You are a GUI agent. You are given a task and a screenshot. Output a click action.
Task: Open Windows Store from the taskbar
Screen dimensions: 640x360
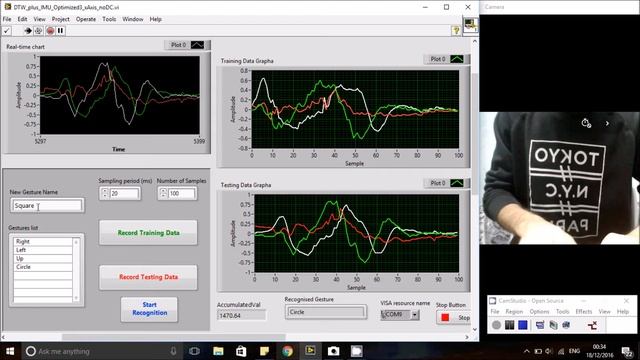pos(241,351)
